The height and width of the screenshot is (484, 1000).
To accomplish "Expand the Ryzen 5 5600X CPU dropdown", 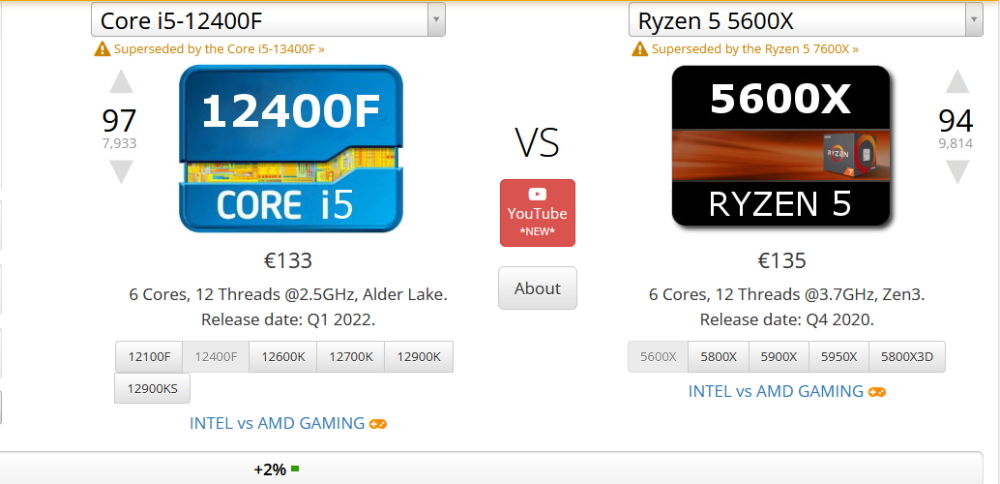I will [973, 19].
